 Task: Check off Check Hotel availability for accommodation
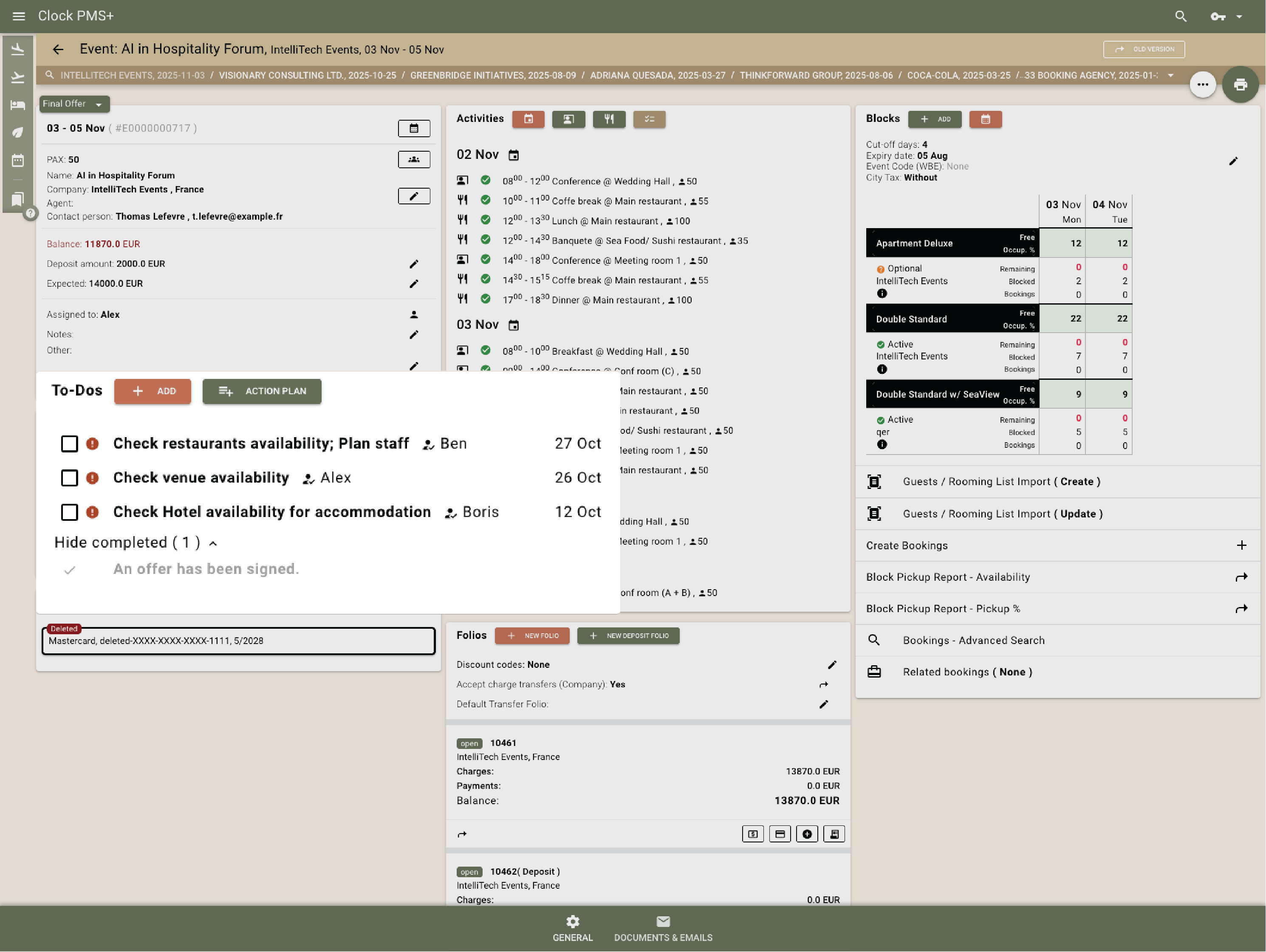point(70,512)
